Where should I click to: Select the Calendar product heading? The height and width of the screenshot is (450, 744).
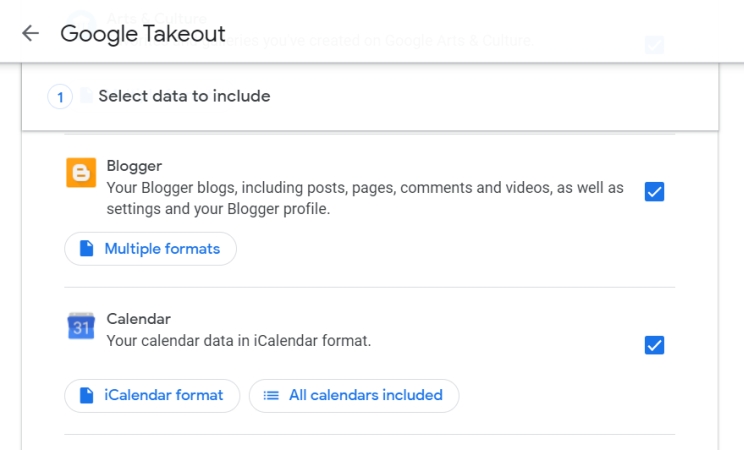[x=138, y=319]
